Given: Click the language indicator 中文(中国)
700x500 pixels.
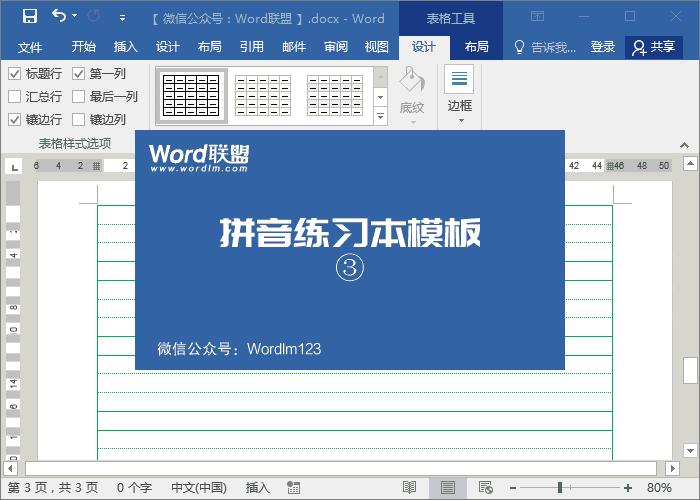Looking at the screenshot, I should (x=199, y=488).
